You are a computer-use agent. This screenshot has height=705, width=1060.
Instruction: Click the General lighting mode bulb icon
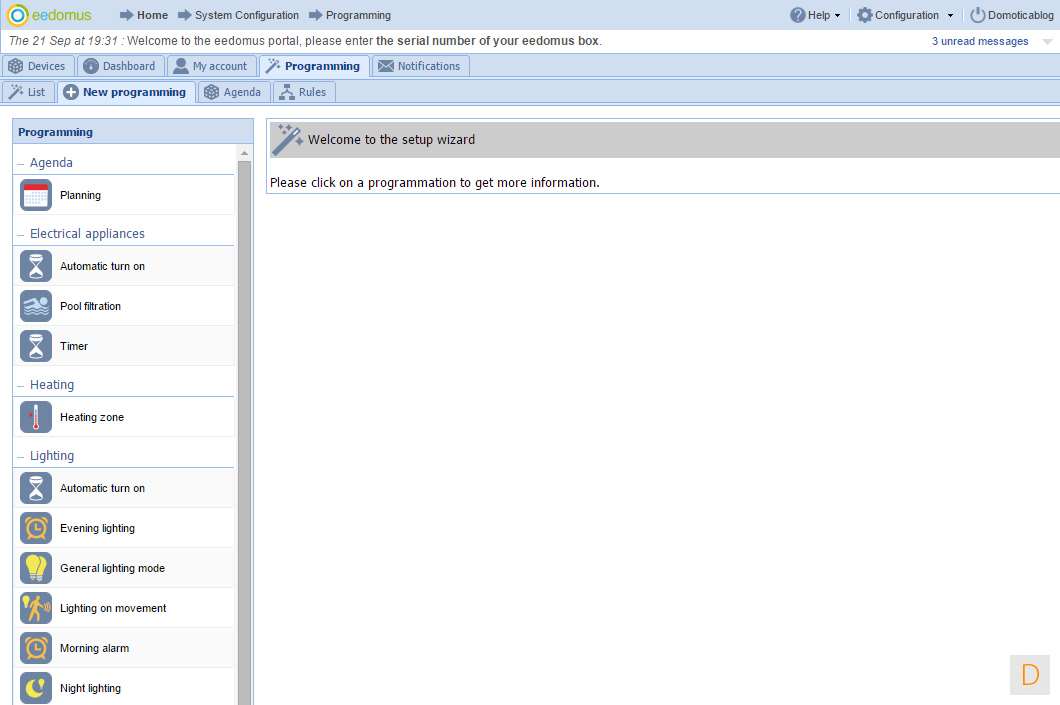pyautogui.click(x=36, y=568)
